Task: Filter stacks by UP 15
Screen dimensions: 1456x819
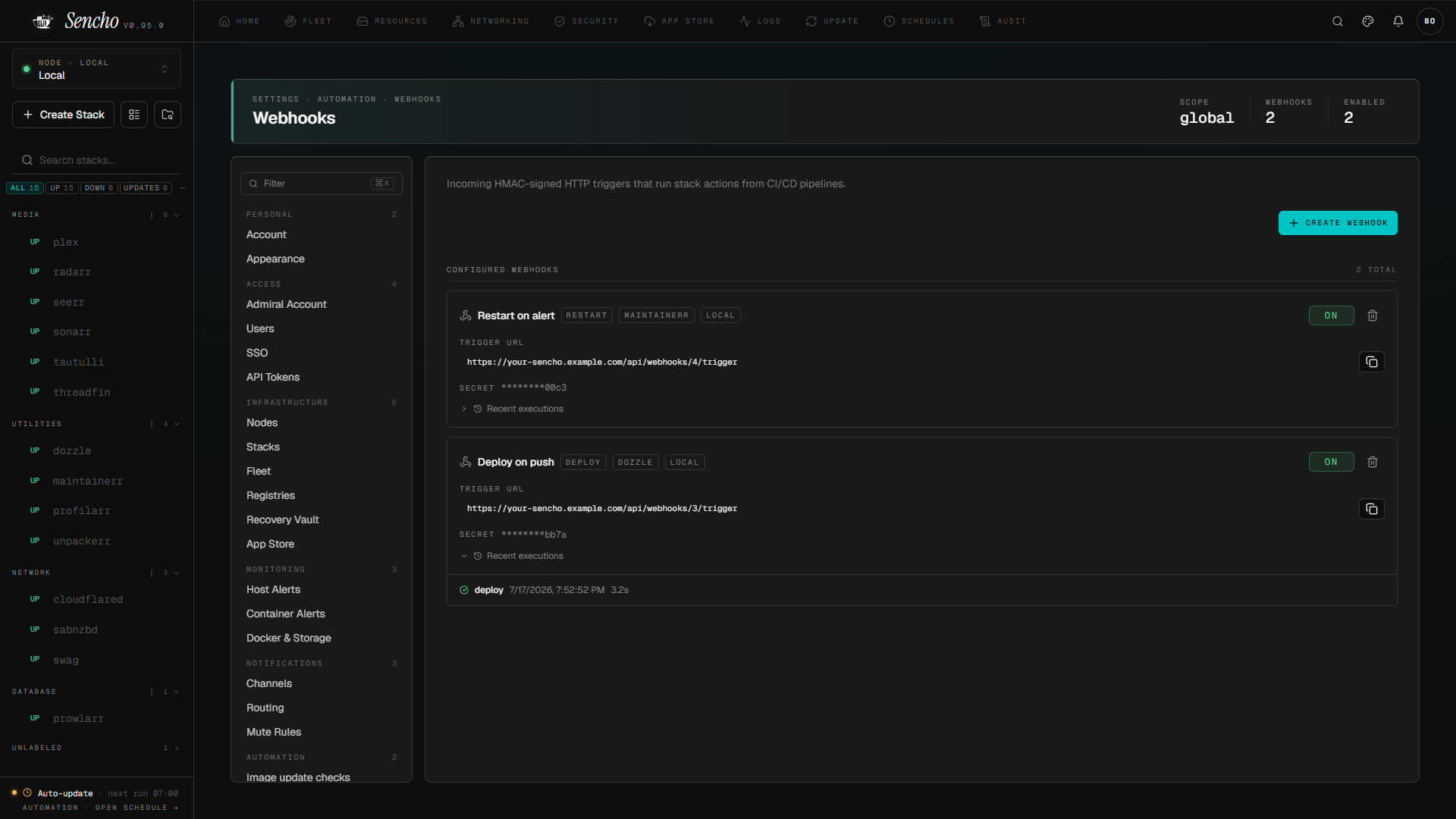Action: [x=62, y=188]
